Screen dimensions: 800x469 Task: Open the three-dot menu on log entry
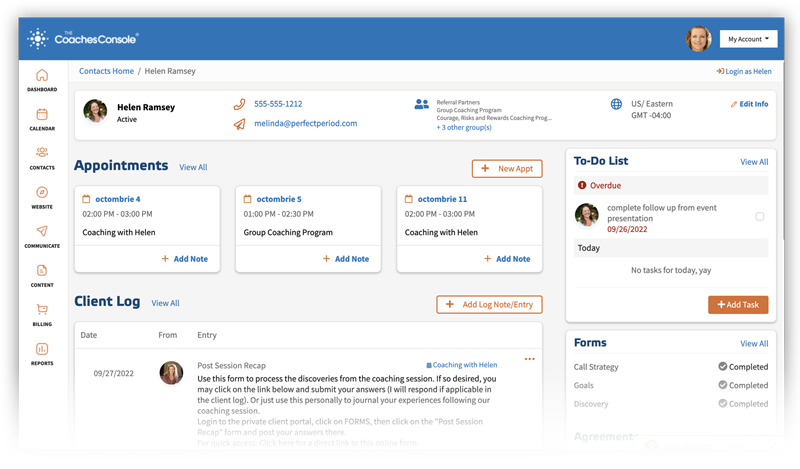[530, 359]
